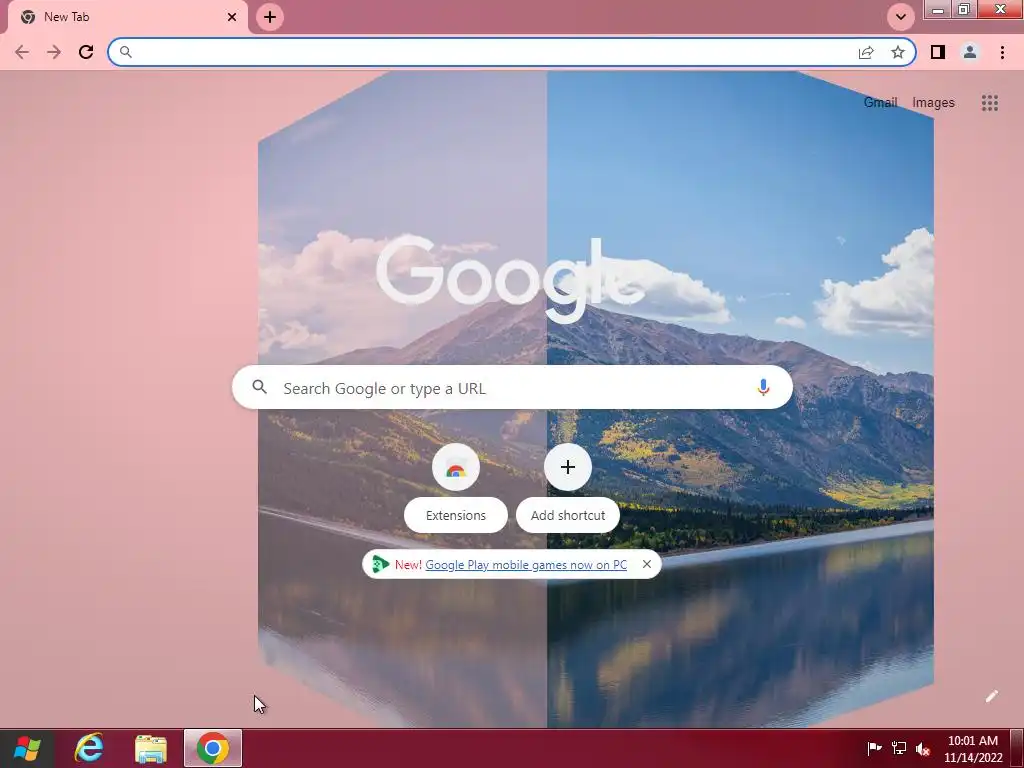Click the search magnifier in Google box

[259, 387]
